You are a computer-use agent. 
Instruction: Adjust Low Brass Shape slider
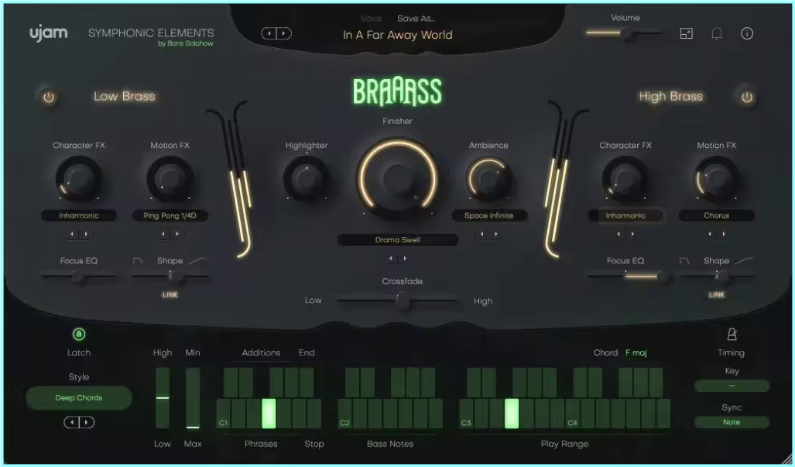[170, 276]
